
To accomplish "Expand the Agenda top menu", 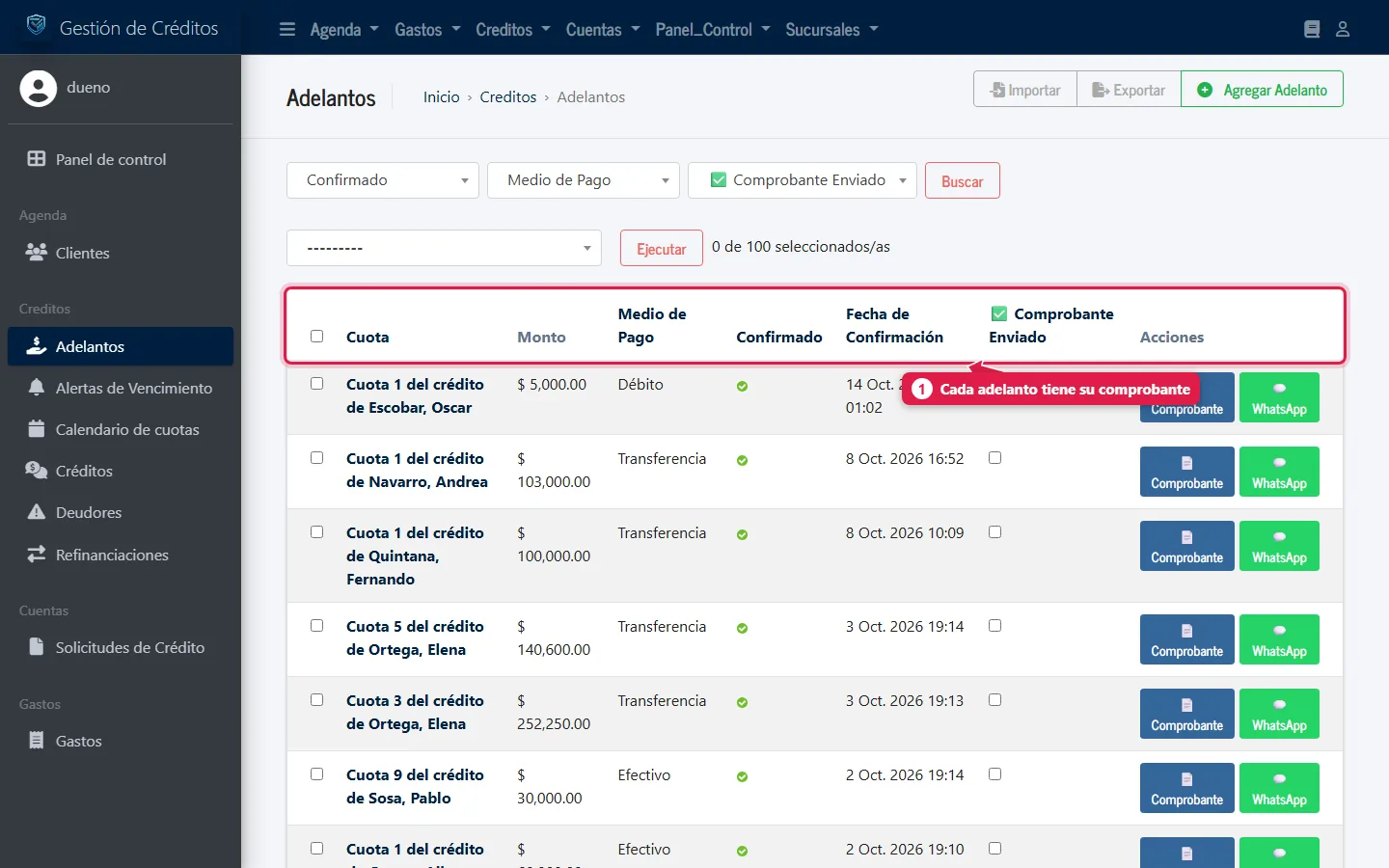I will (x=344, y=30).
